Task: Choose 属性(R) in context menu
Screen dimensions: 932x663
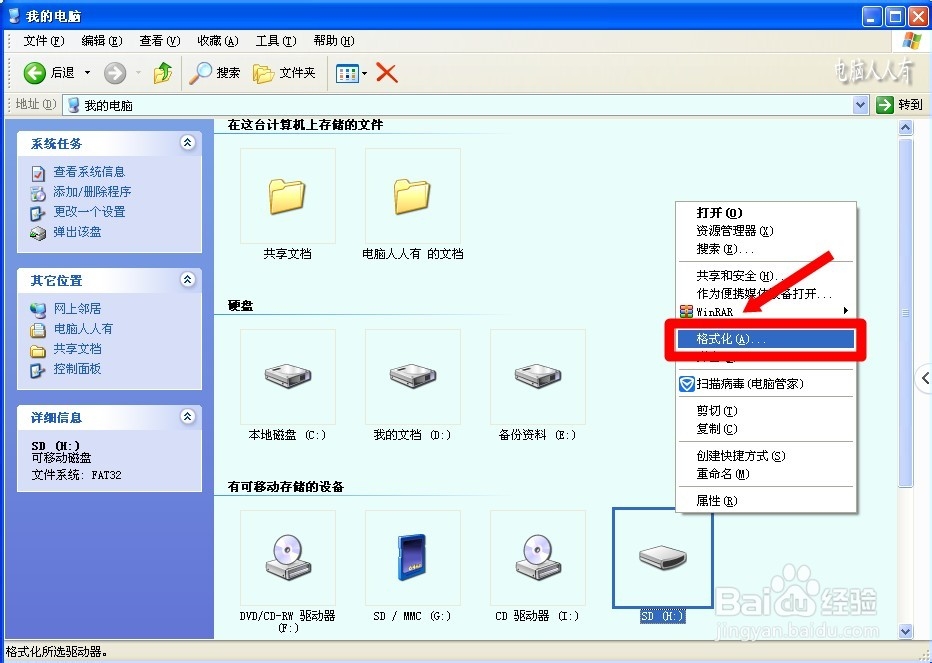Action: 766,501
